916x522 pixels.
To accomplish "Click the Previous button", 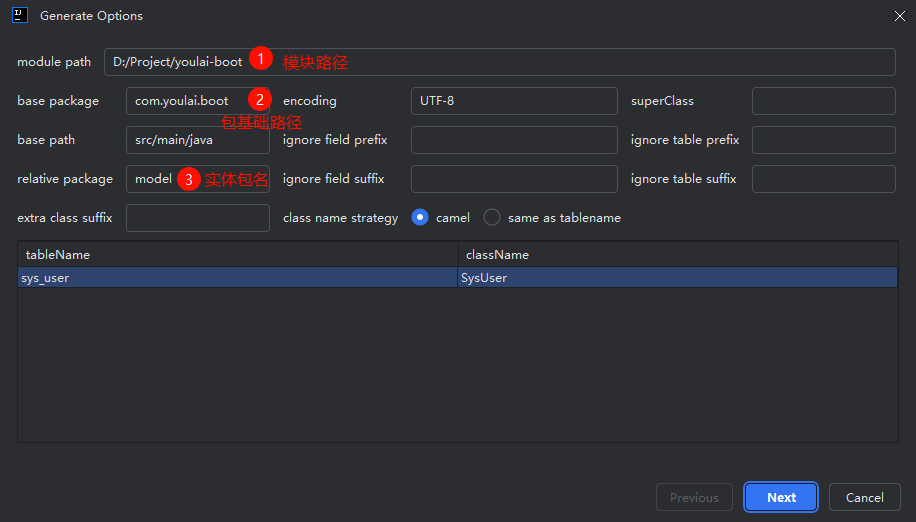I will pos(694,497).
